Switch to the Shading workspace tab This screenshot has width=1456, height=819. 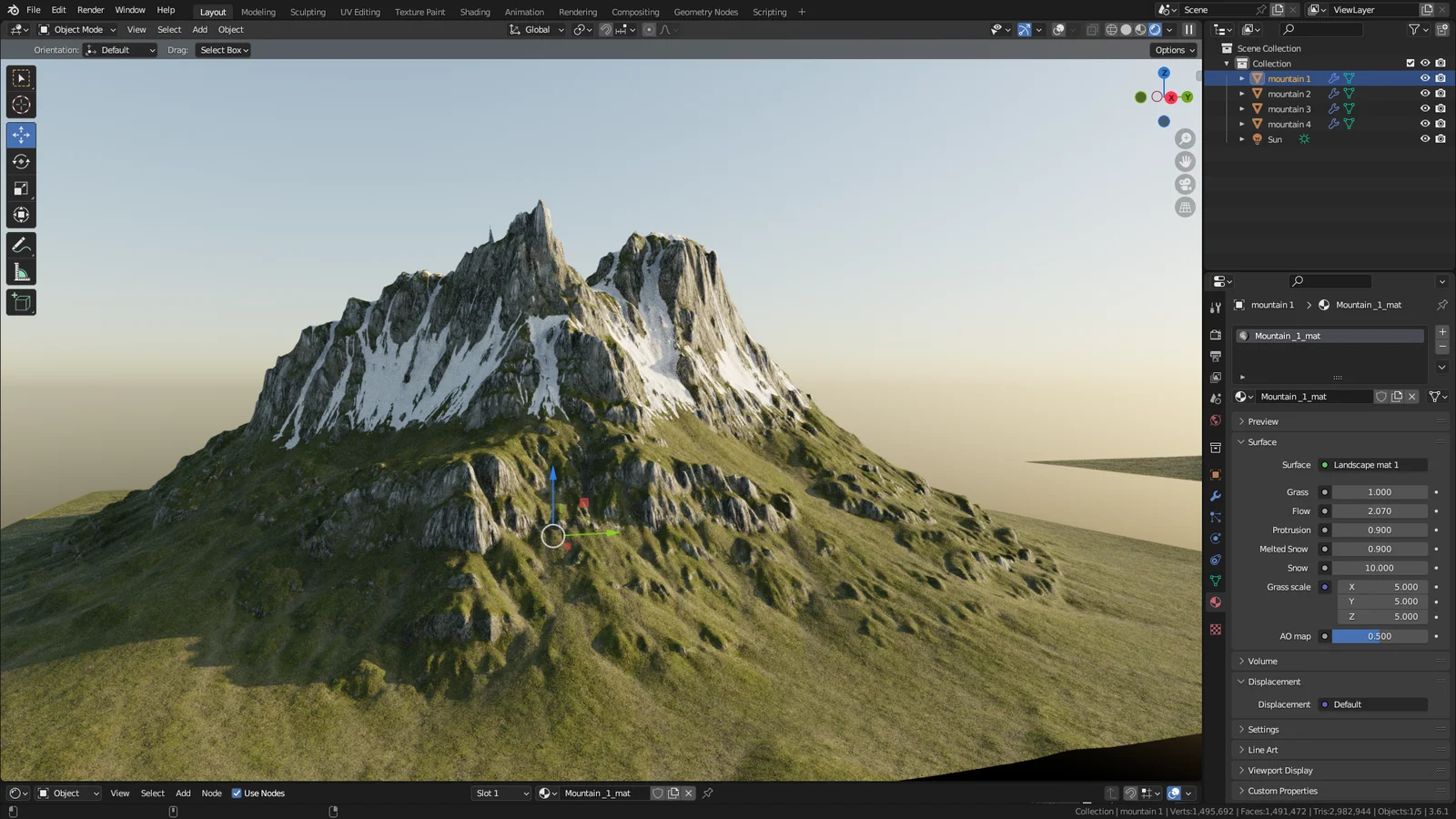pyautogui.click(x=474, y=12)
